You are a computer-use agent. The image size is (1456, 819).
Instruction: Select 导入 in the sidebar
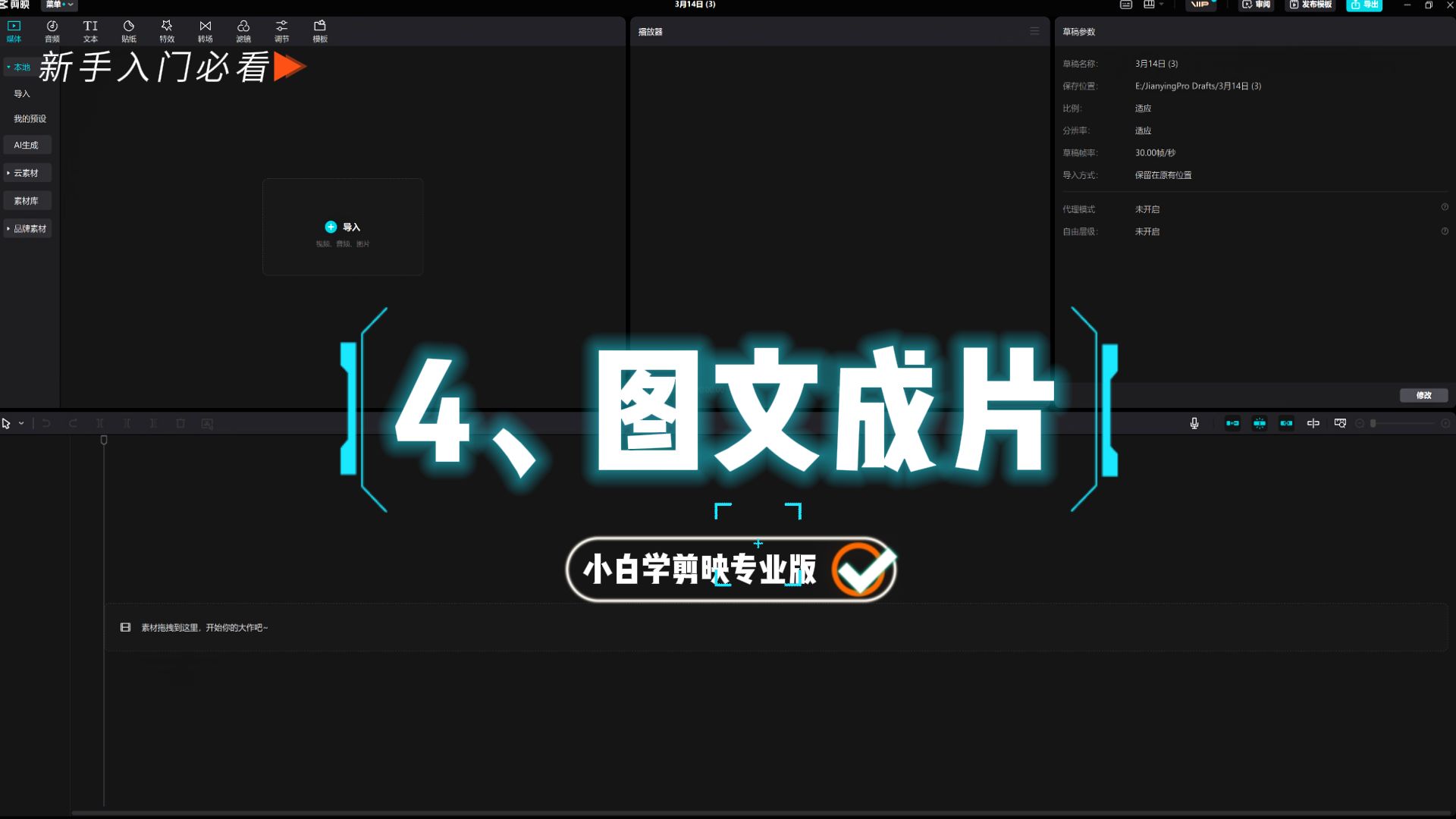[x=22, y=94]
